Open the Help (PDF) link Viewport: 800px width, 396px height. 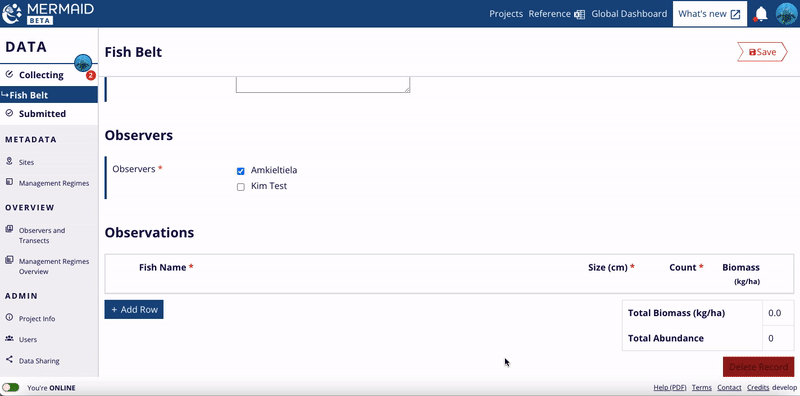tap(670, 388)
